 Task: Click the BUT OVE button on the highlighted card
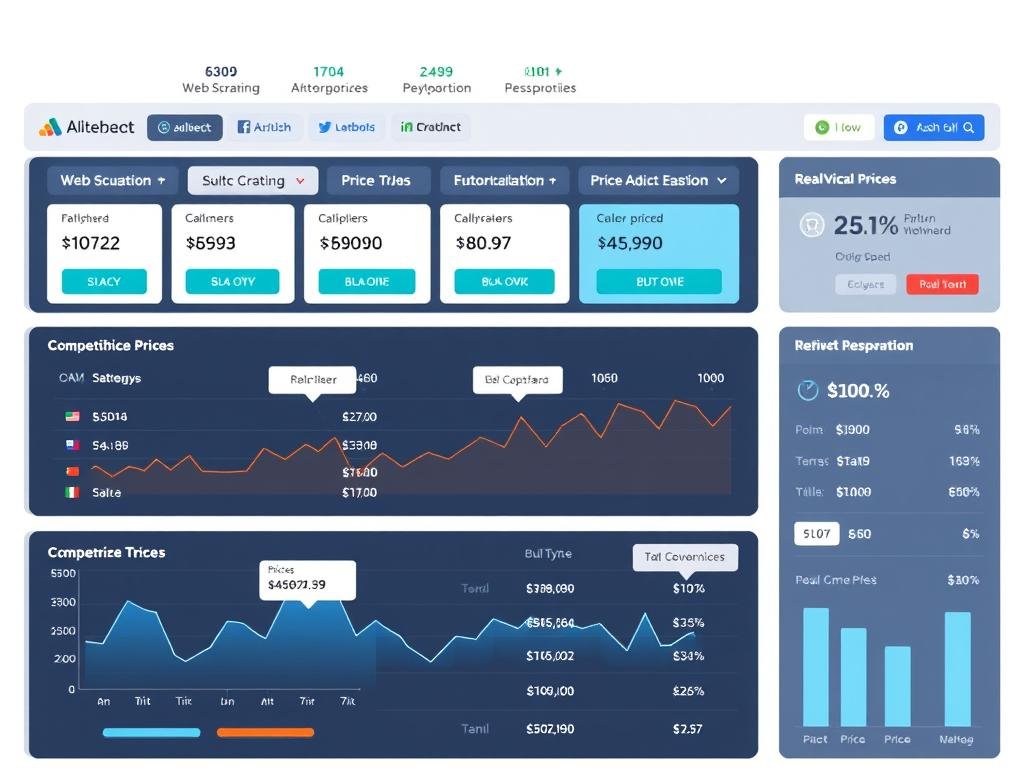click(x=659, y=283)
